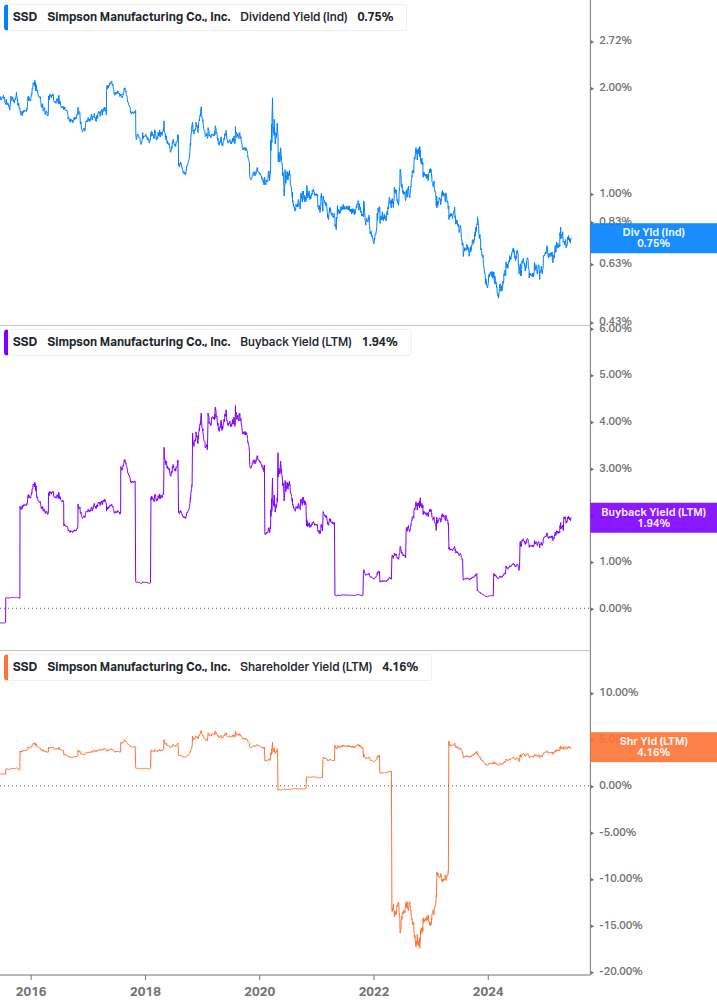Click the SSD Dividend Yield (Ind) legend label

point(205,17)
